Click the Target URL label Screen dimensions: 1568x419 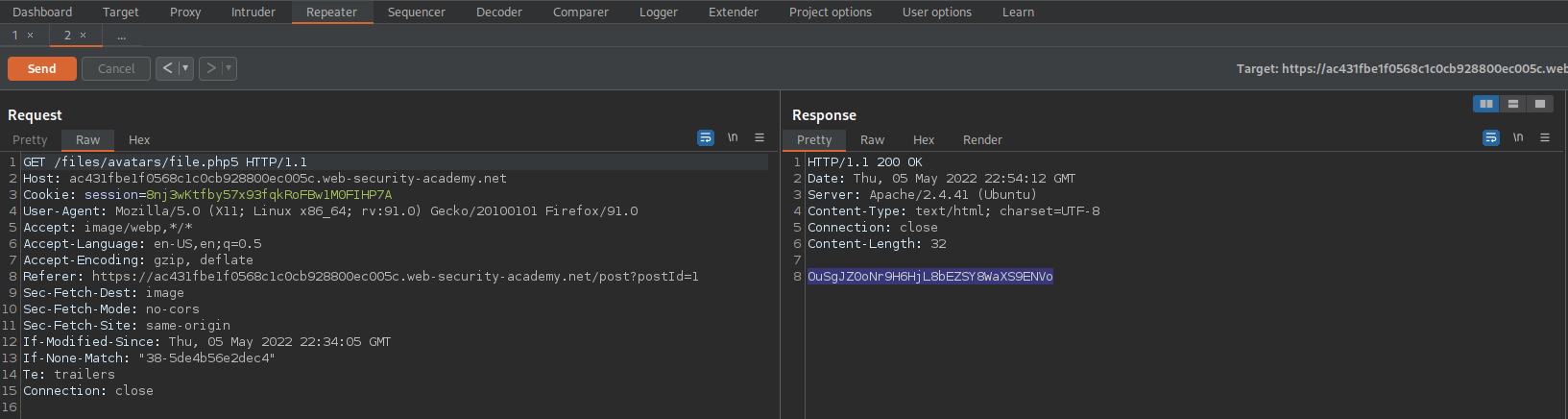click(1402, 68)
